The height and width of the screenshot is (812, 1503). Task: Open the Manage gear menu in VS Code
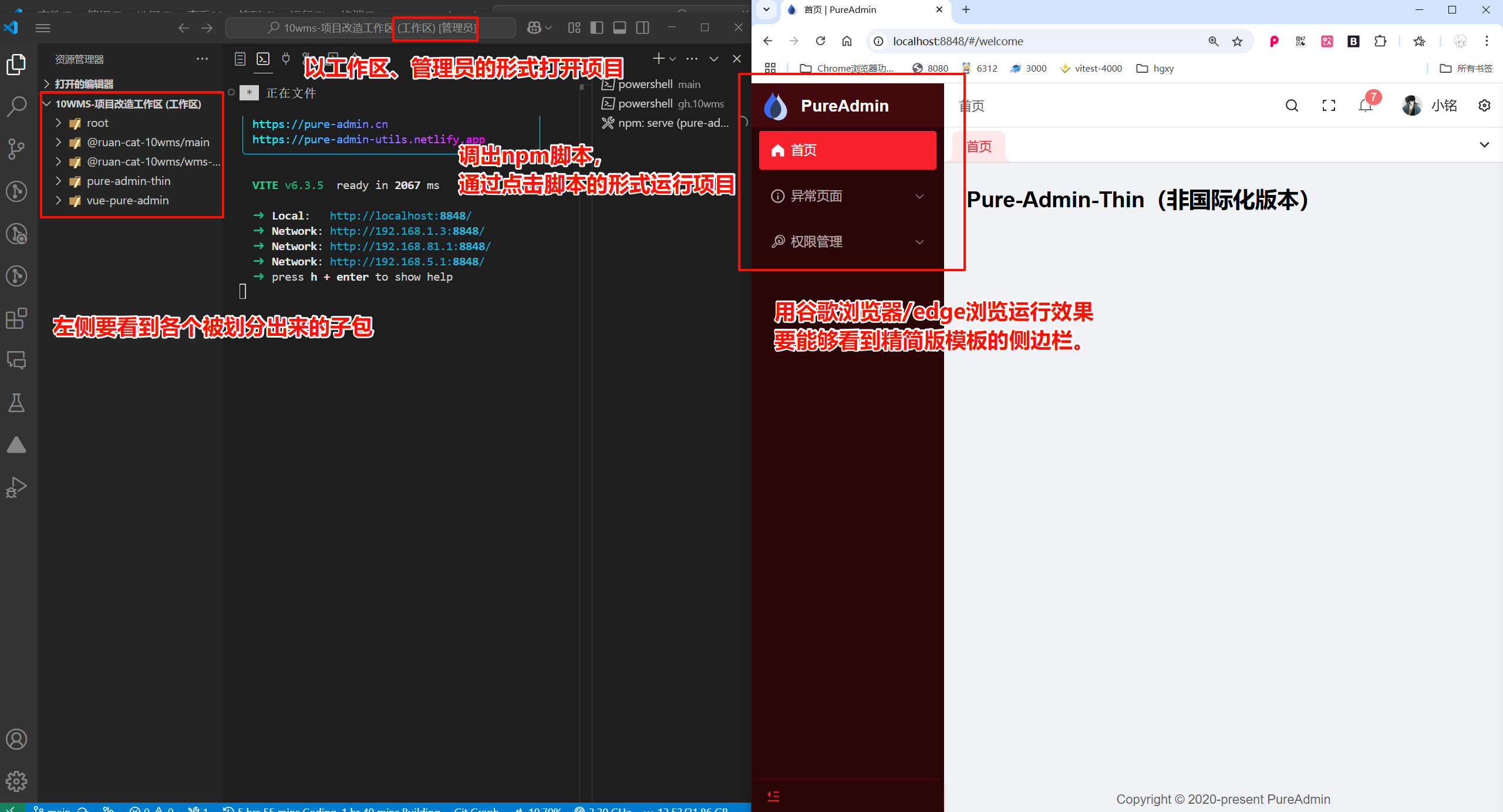coord(16,781)
